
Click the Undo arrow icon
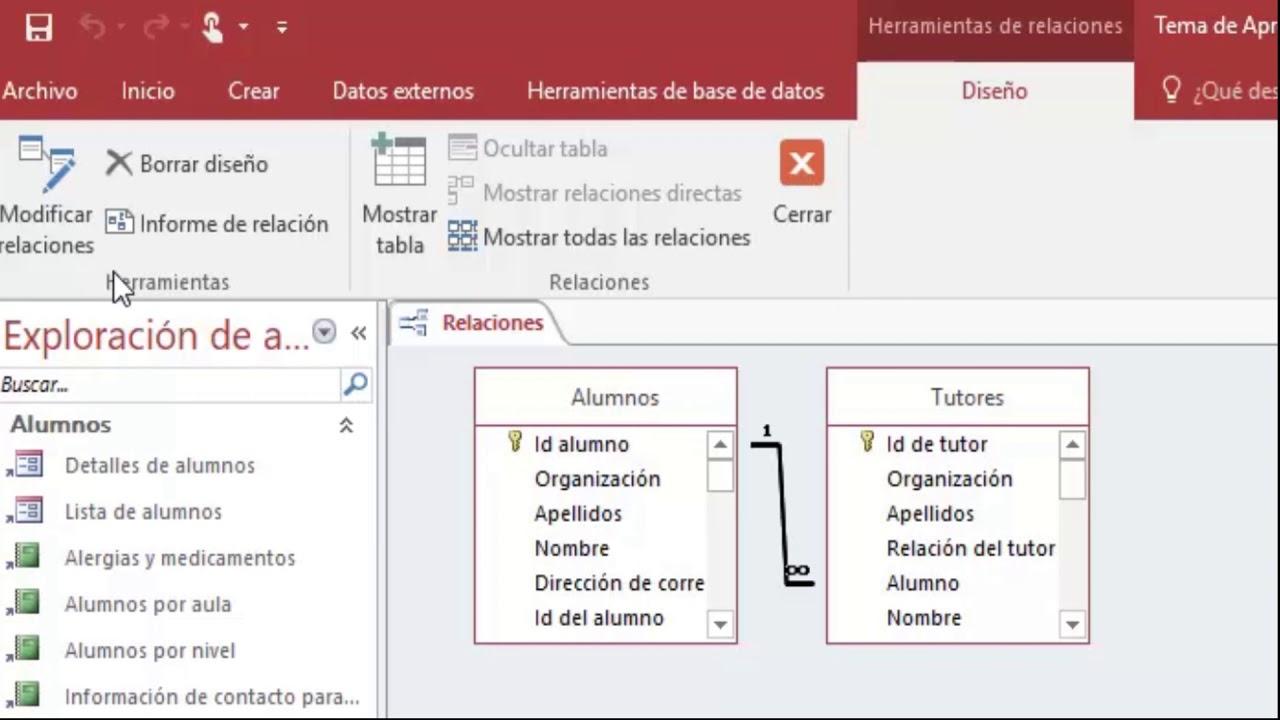92,27
